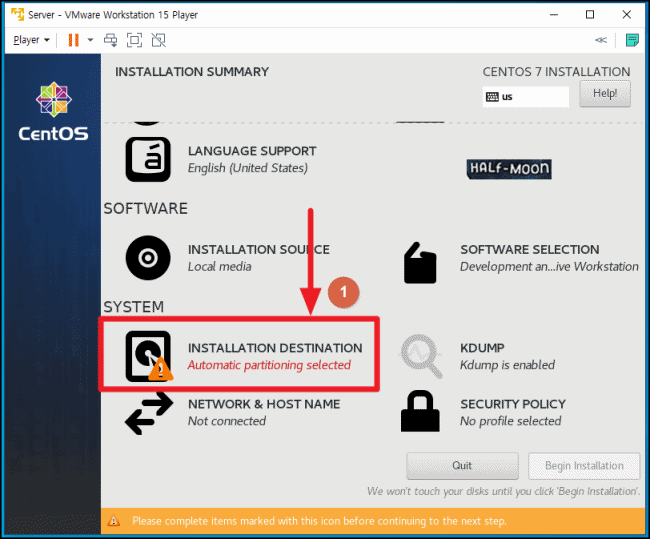The image size is (650, 539).
Task: Enter full screen mode
Action: (x=134, y=40)
